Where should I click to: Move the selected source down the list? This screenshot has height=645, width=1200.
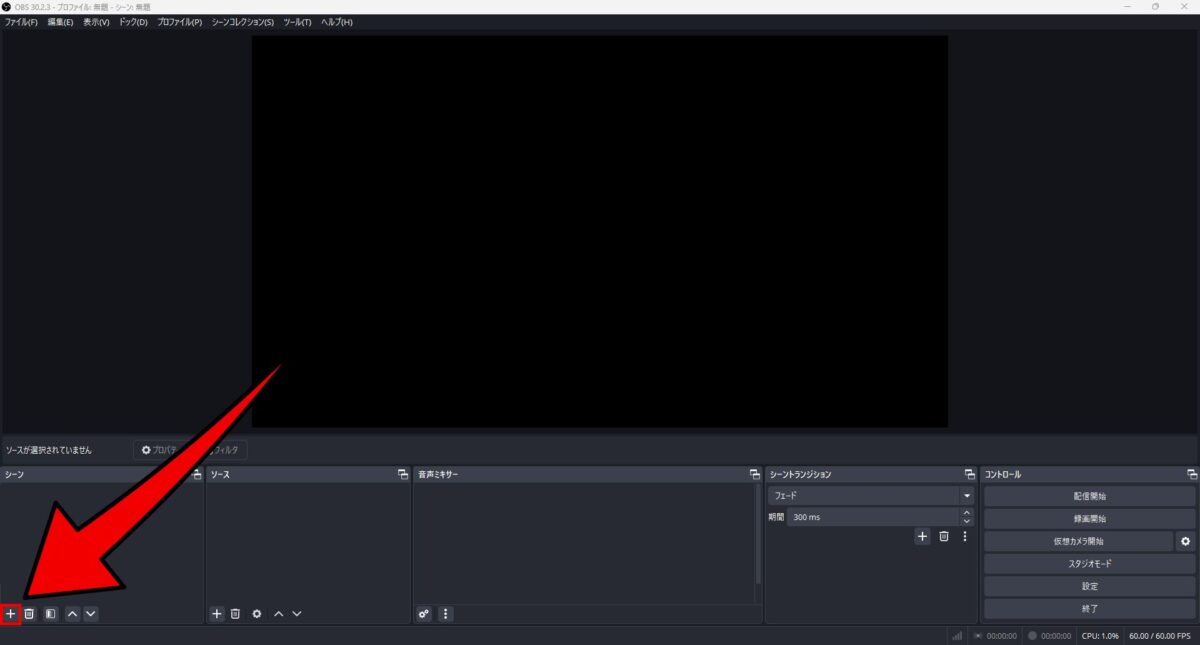(296, 613)
